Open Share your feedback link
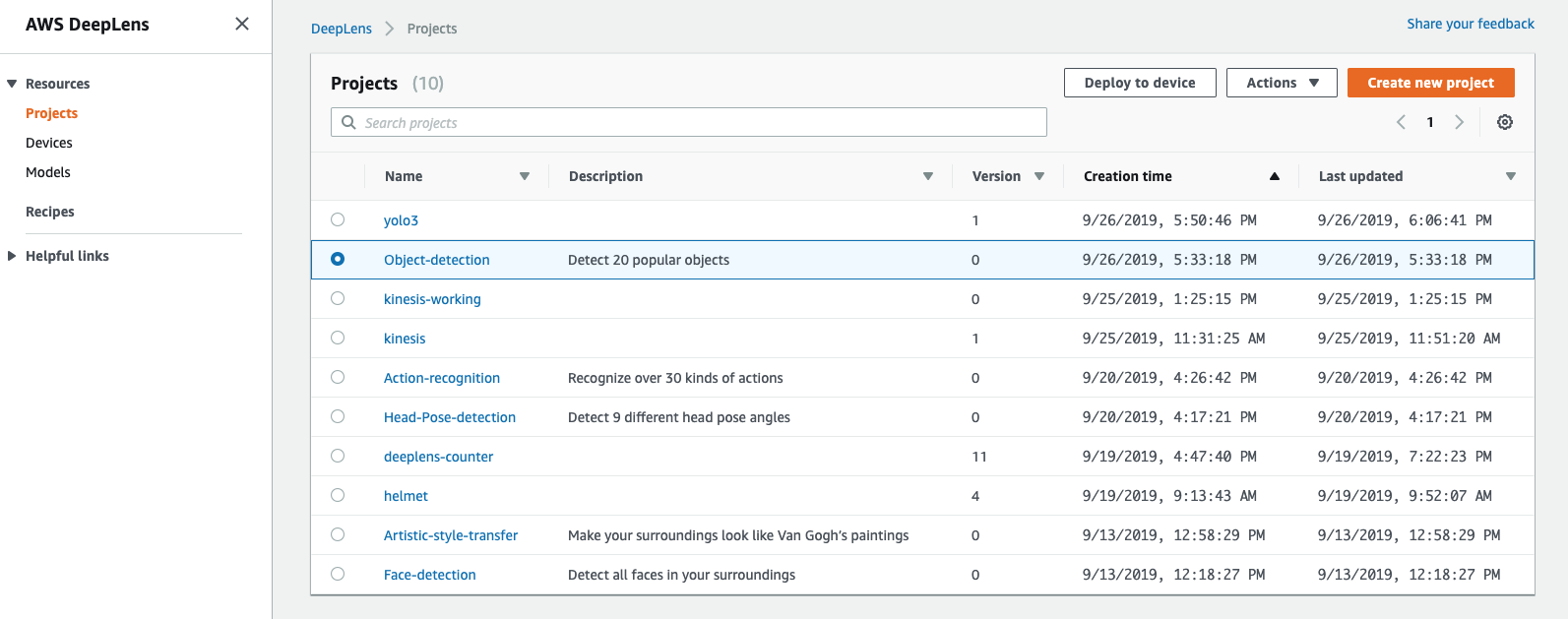1568x619 pixels. click(1471, 24)
